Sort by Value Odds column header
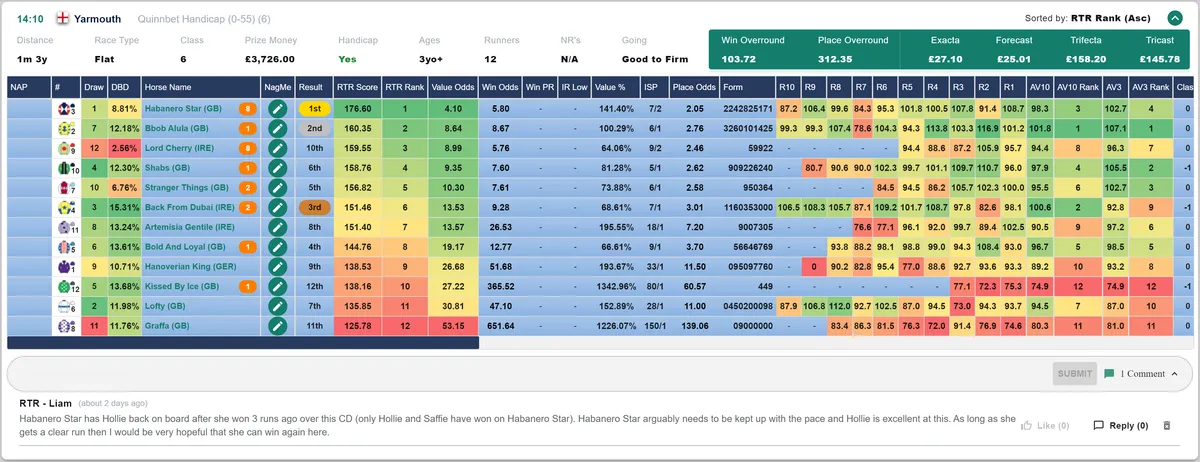Image resolution: width=1200 pixels, height=462 pixels. (x=453, y=88)
